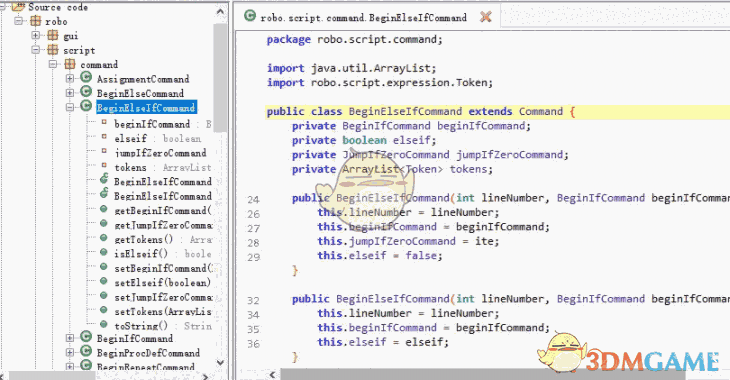The image size is (730, 380).
Task: Click the tokens ArrayList field icon
Action: pos(104,165)
